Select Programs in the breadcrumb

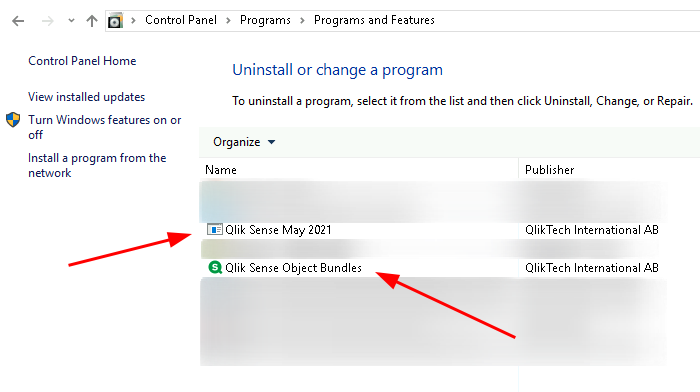pyautogui.click(x=265, y=20)
